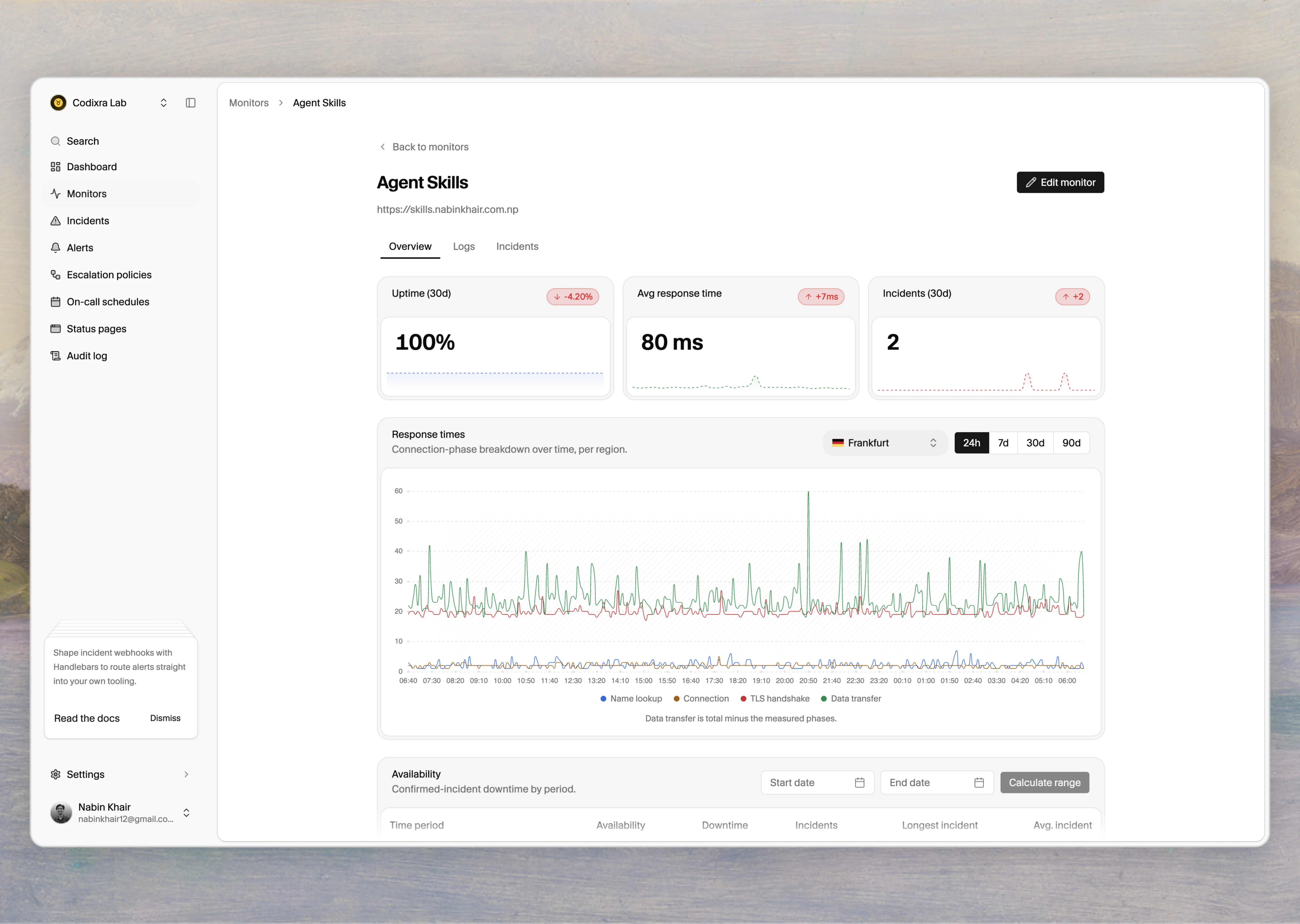Click the Settings gear icon
Image resolution: width=1300 pixels, height=924 pixels.
(x=55, y=774)
